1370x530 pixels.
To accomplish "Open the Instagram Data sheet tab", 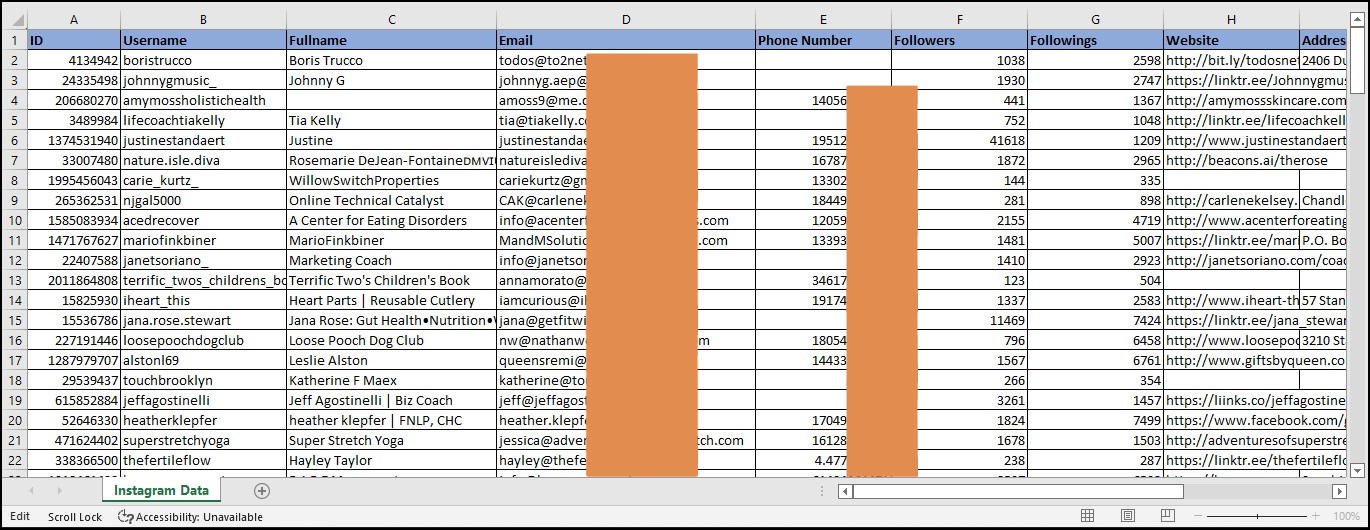I will [161, 491].
